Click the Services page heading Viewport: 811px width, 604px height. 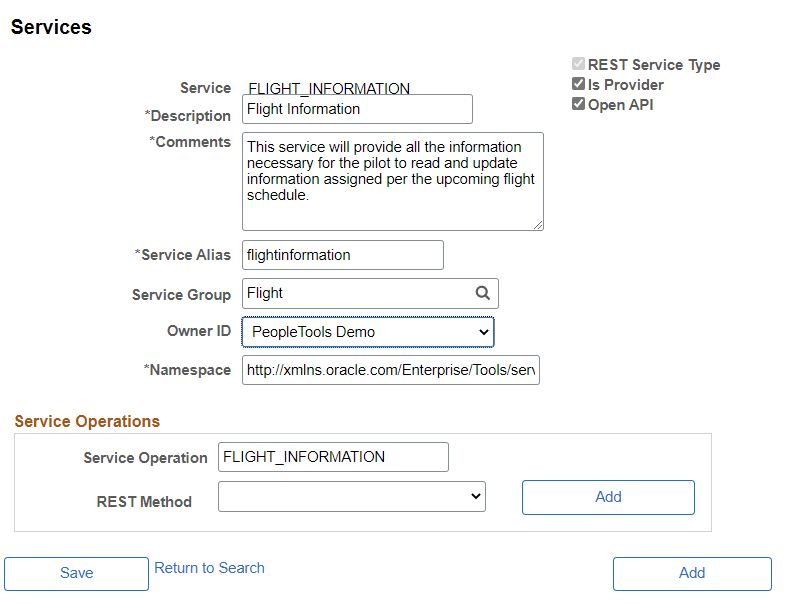pos(50,27)
